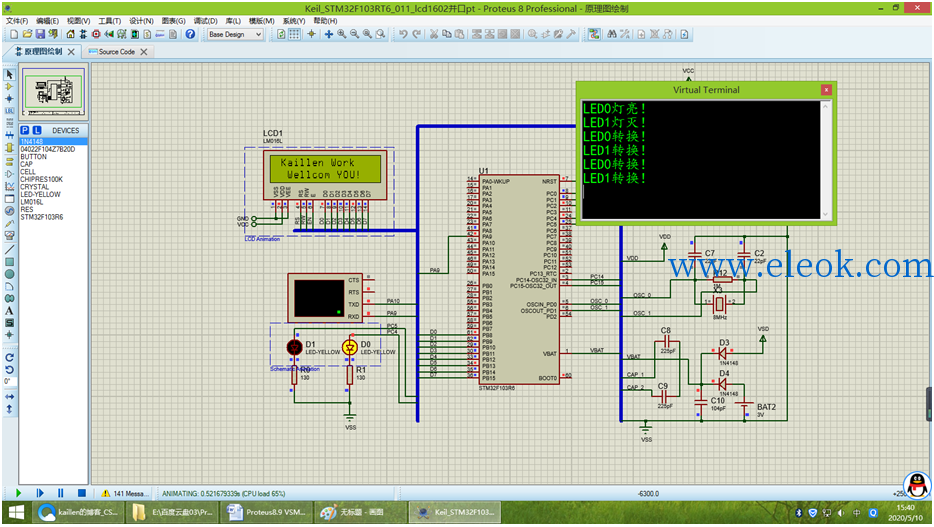Viewport: 934px width, 527px height.
Task: Close the 原理图绘制 tab
Action: point(71,52)
